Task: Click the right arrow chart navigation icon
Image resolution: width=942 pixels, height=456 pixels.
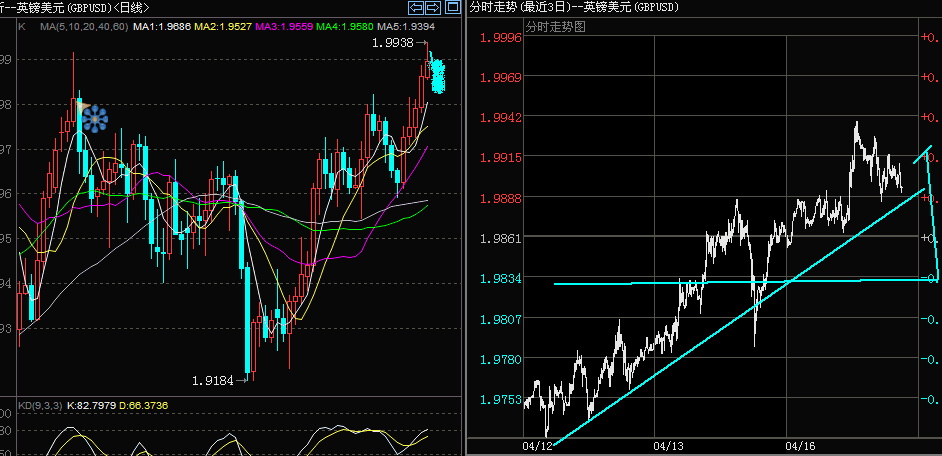Action: click(433, 7)
